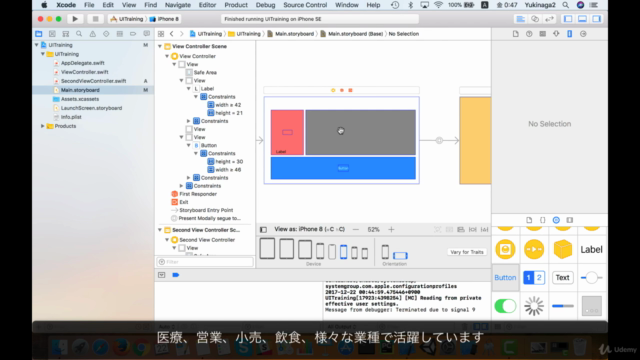The image size is (640, 360).
Task: Pick the Segmented Control in object library
Action: 534,278
